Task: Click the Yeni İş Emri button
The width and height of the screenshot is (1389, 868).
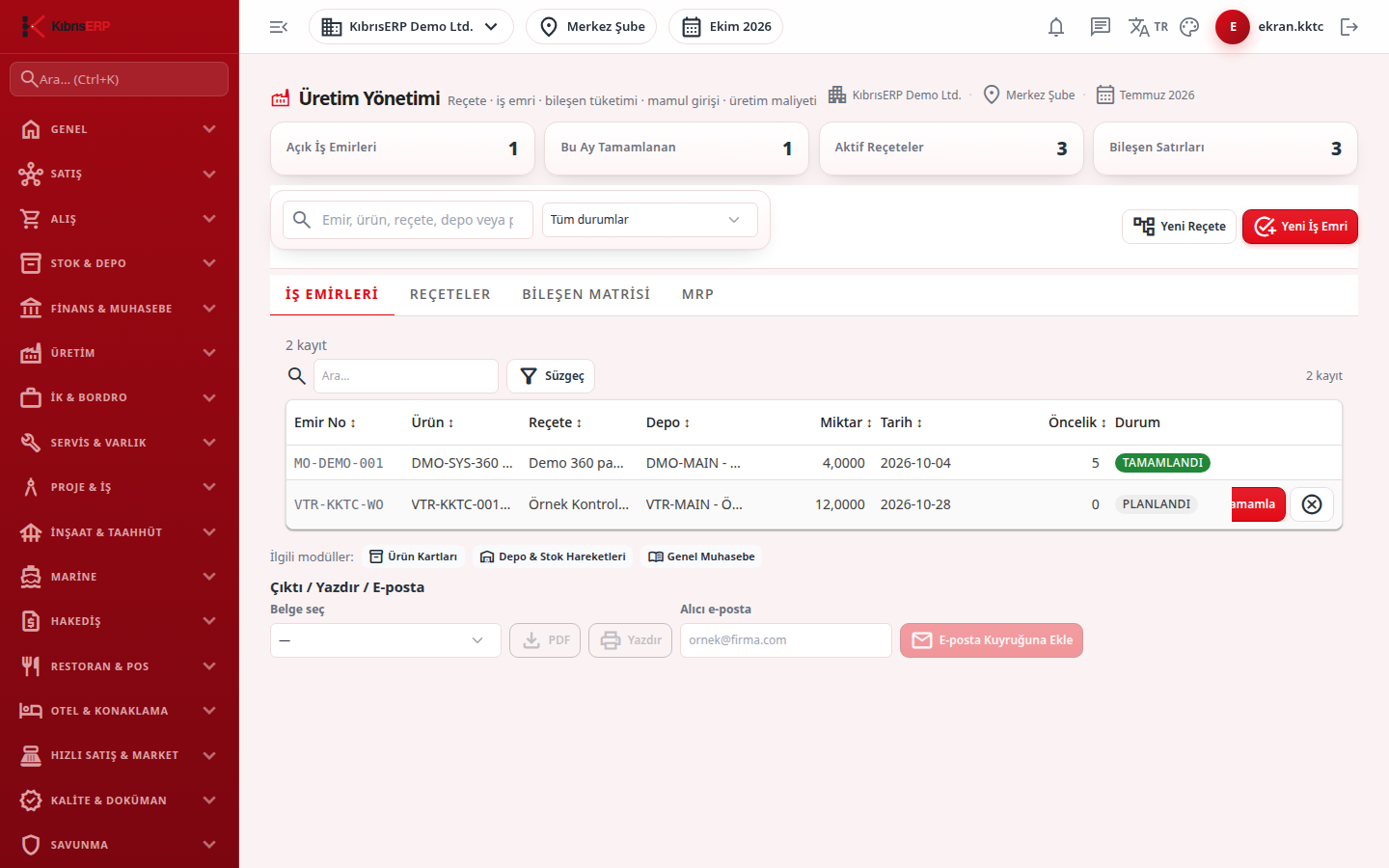Action: (x=1300, y=227)
